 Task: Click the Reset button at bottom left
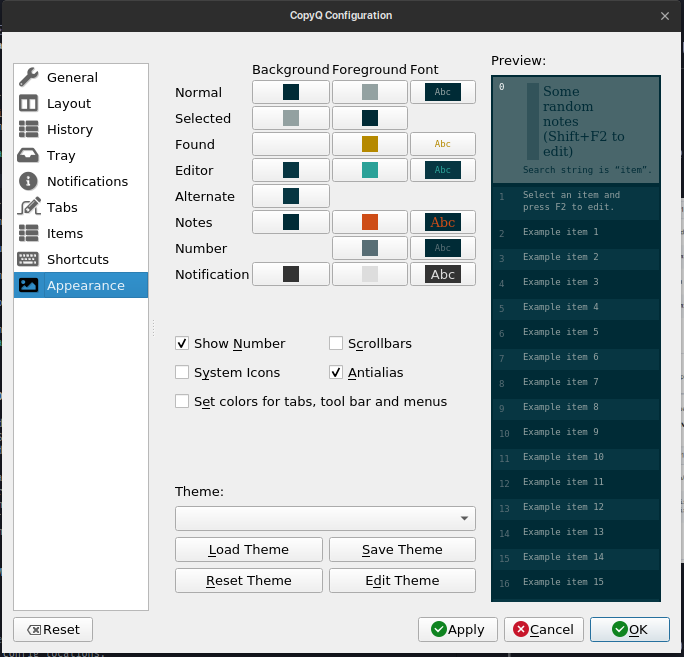(53, 630)
